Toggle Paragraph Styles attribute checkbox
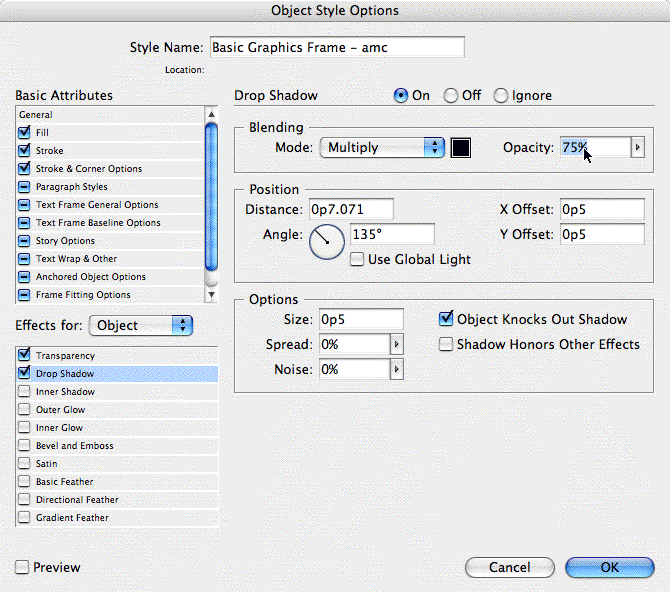 pyautogui.click(x=24, y=187)
